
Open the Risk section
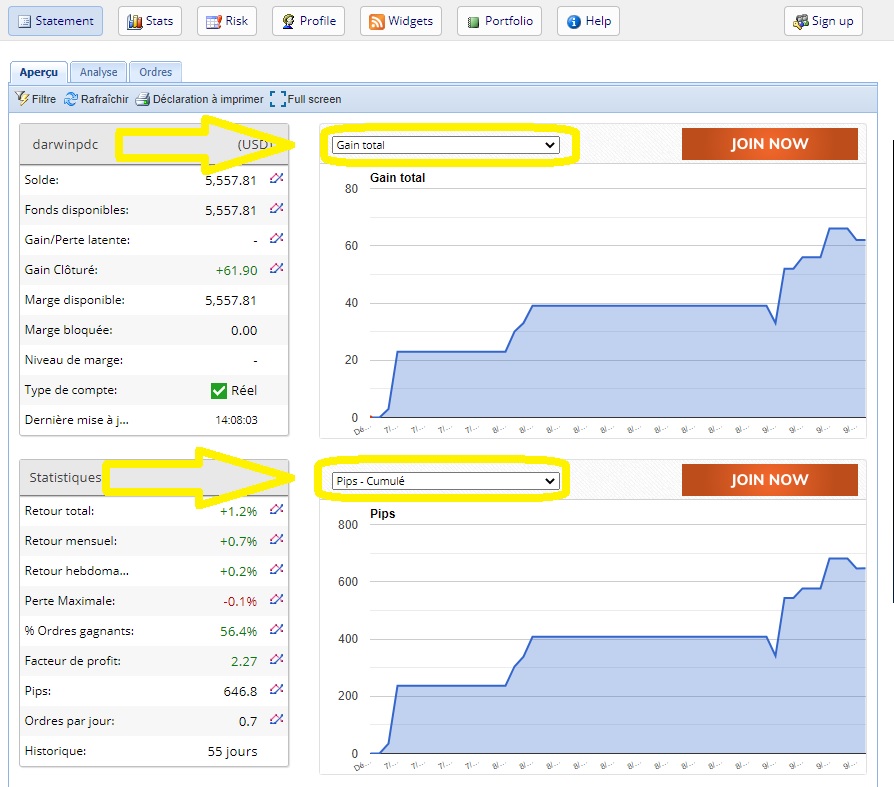pyautogui.click(x=227, y=21)
